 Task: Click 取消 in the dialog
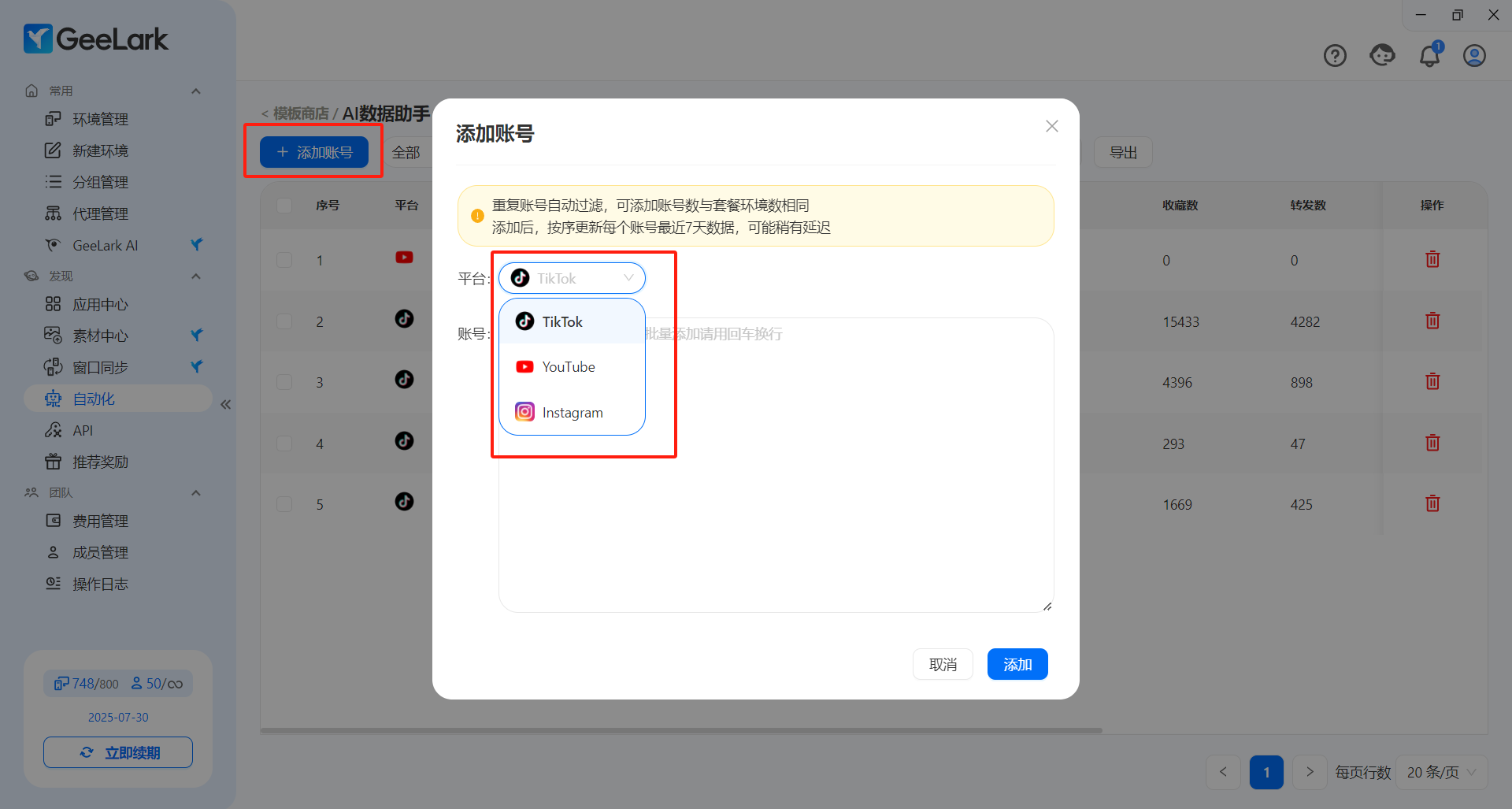pos(943,664)
